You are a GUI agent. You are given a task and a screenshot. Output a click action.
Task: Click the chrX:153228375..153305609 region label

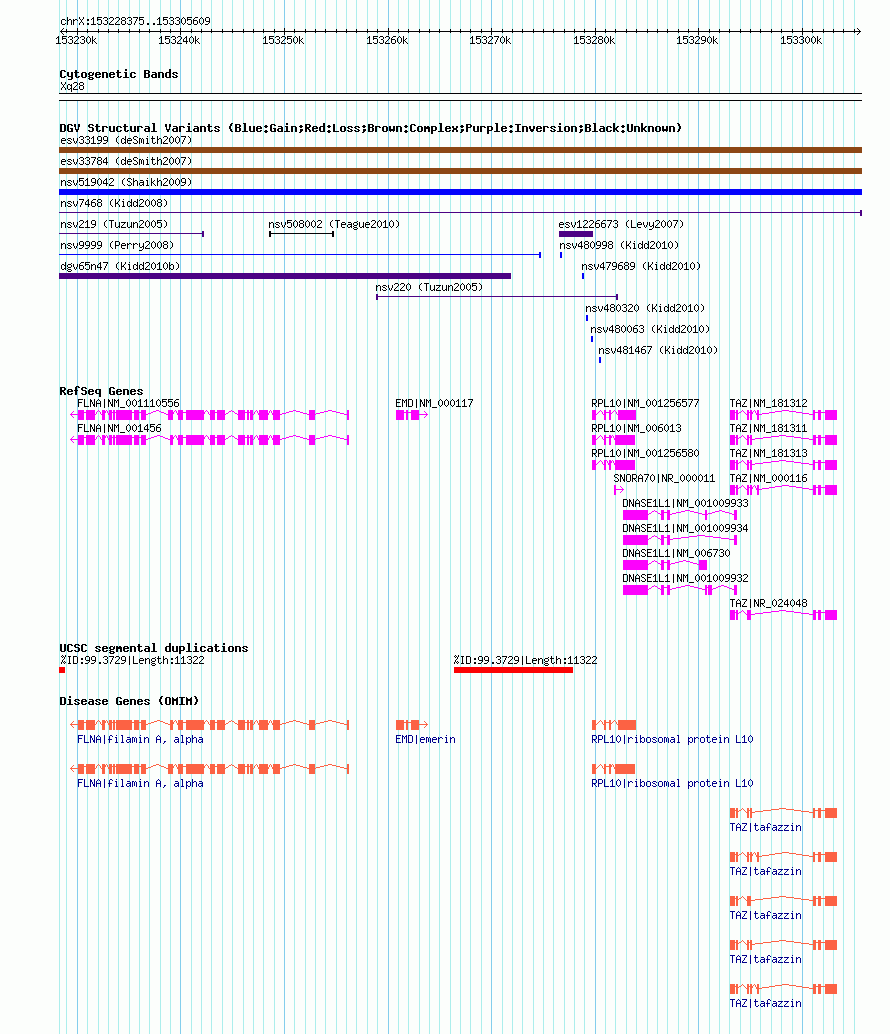[x=135, y=21]
